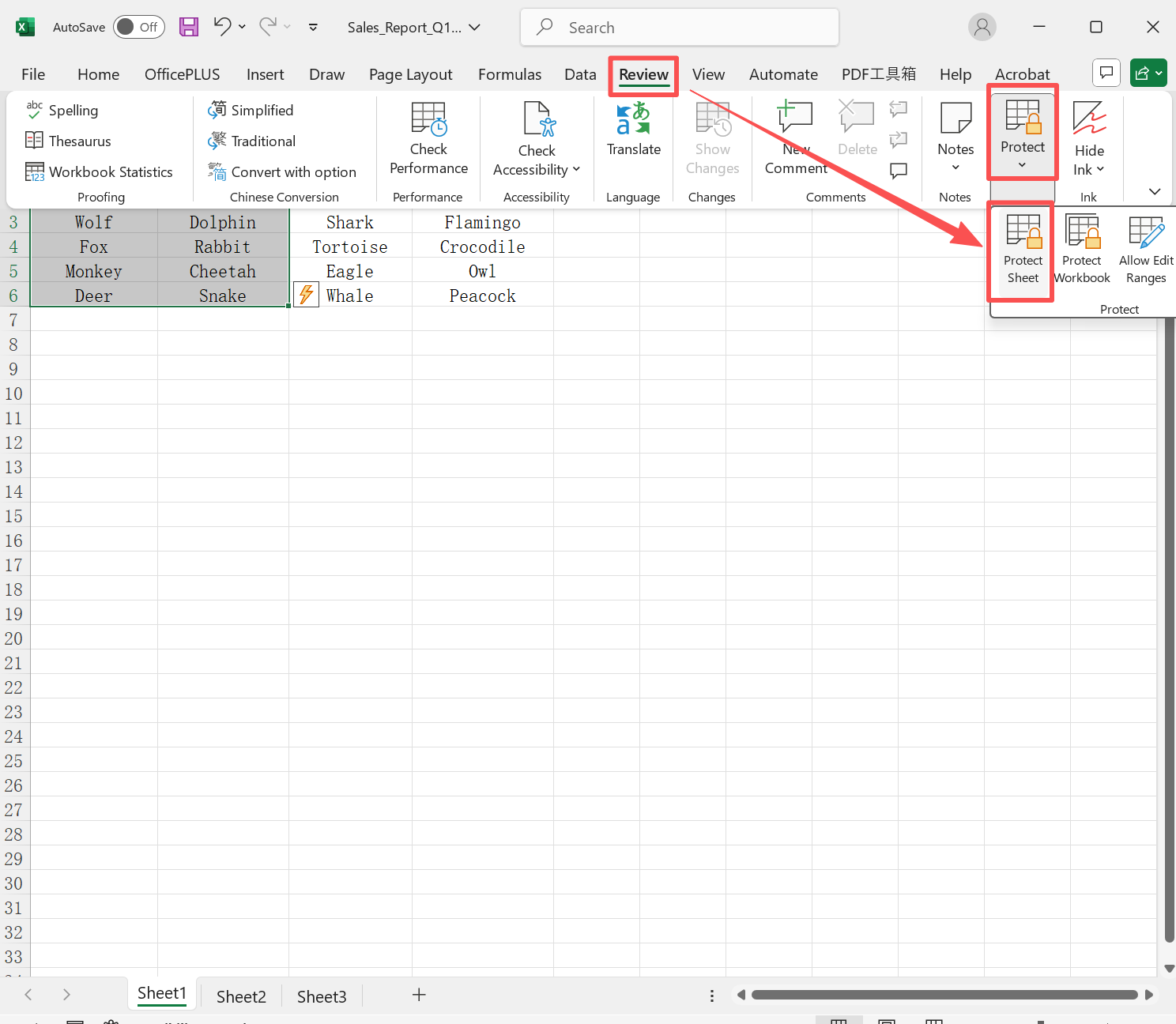The image size is (1176, 1024).
Task: Collapse the ribbon with chevron
Action: [x=1154, y=191]
